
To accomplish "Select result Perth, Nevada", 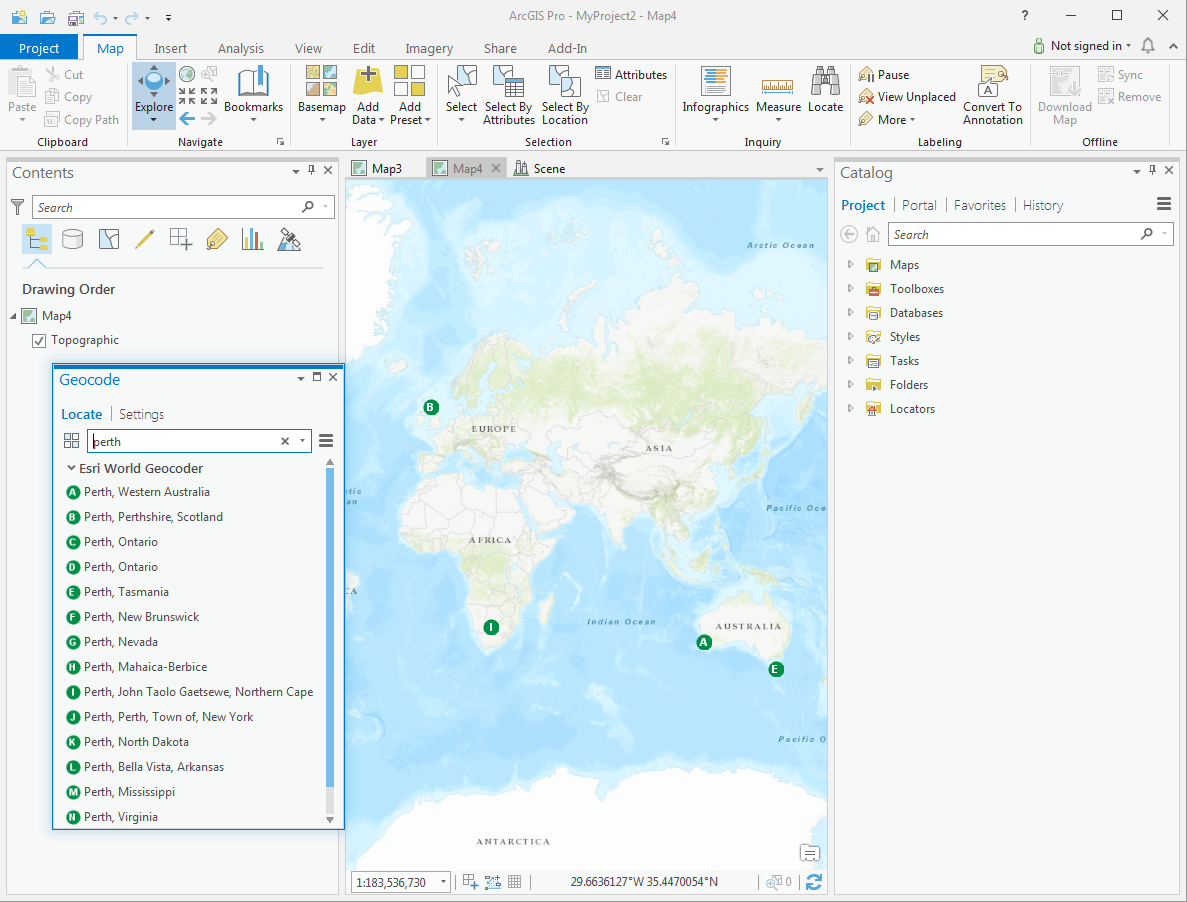I will tap(121, 642).
